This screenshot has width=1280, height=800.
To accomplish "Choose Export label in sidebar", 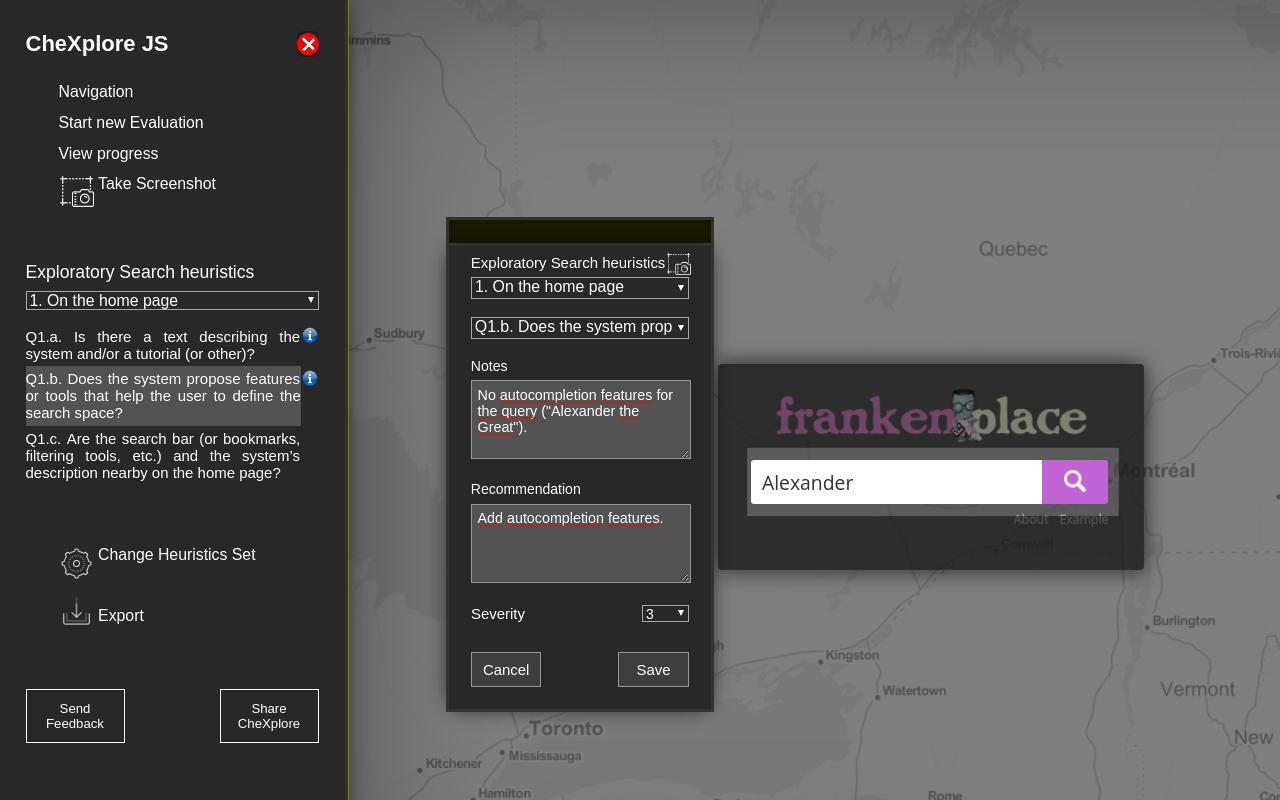I will tap(121, 615).
